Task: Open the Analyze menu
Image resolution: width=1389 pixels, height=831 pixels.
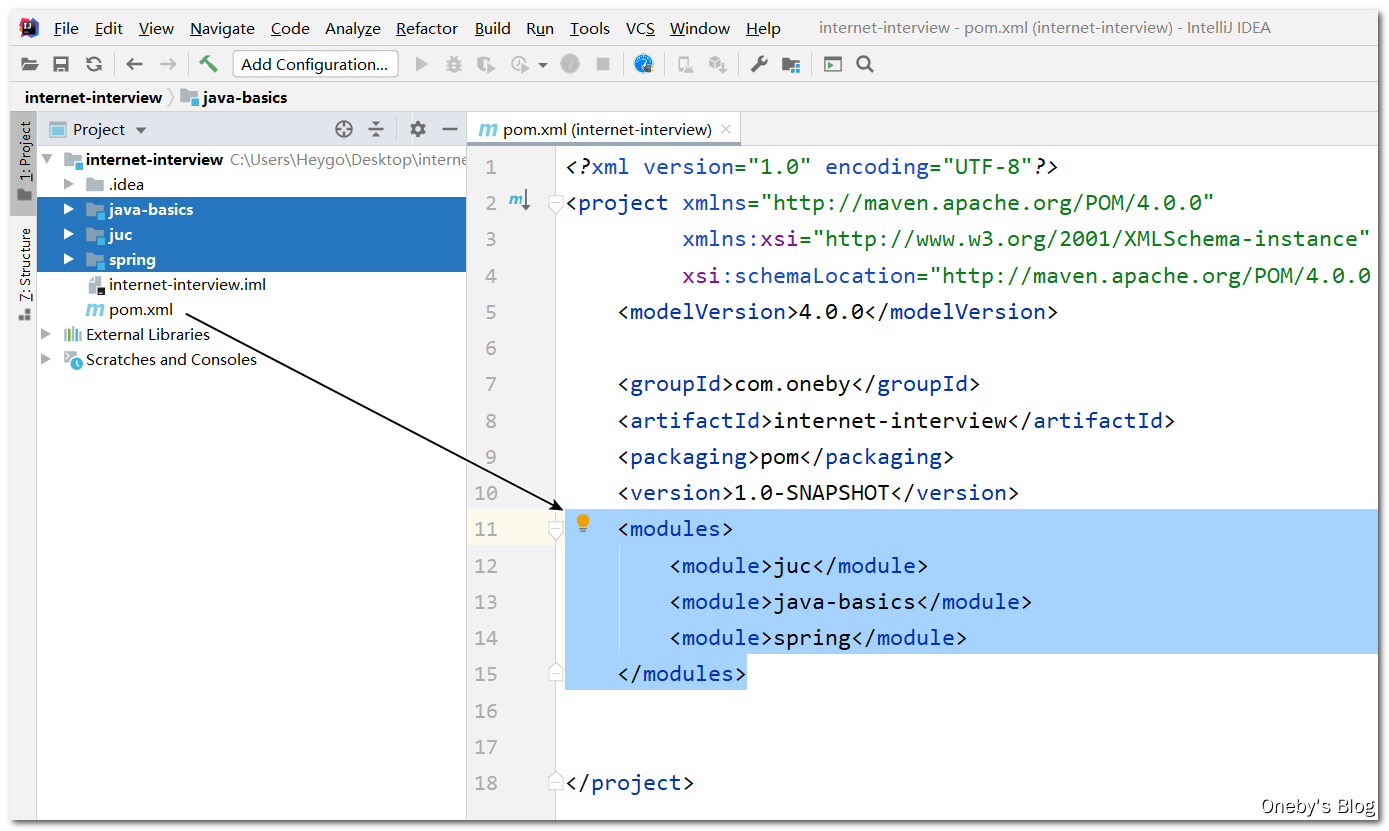Action: click(x=353, y=28)
